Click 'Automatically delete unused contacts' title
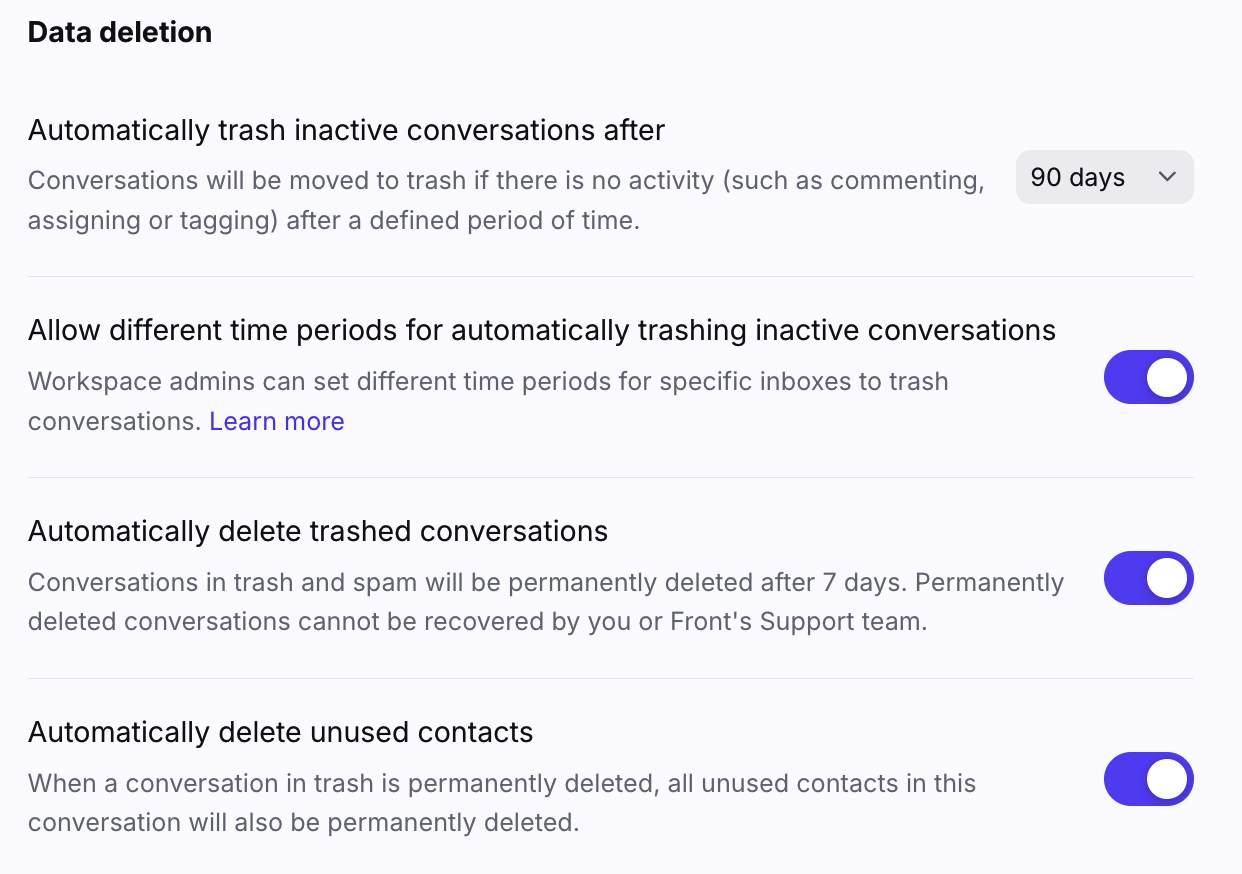The image size is (1242, 874). pyautogui.click(x=280, y=732)
